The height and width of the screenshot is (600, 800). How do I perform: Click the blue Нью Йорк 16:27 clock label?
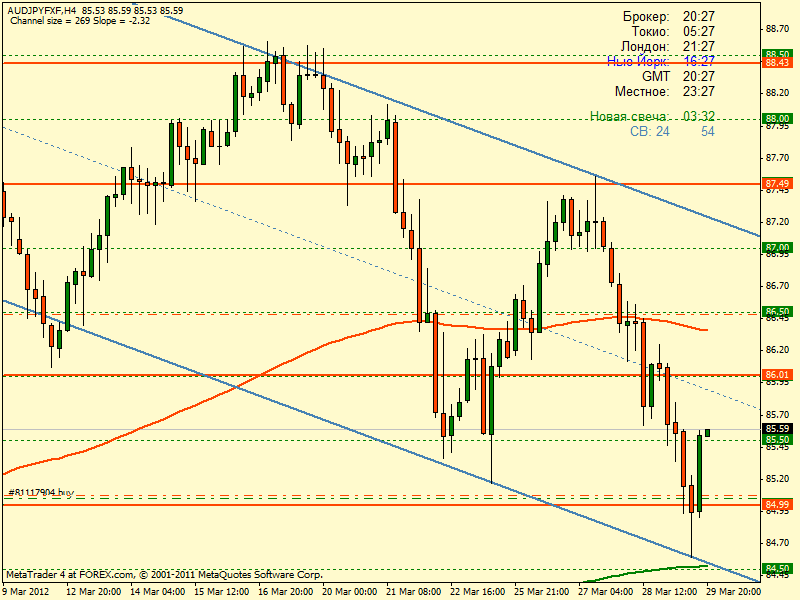pos(661,61)
